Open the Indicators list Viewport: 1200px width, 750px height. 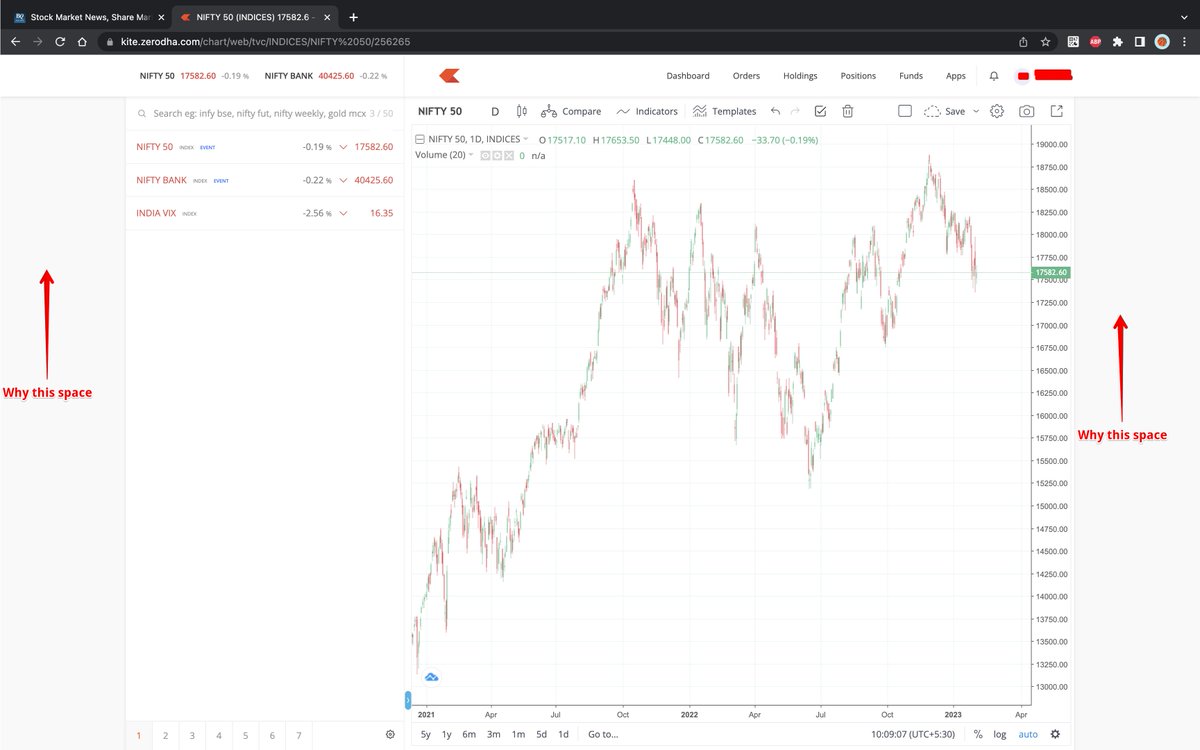[x=647, y=111]
